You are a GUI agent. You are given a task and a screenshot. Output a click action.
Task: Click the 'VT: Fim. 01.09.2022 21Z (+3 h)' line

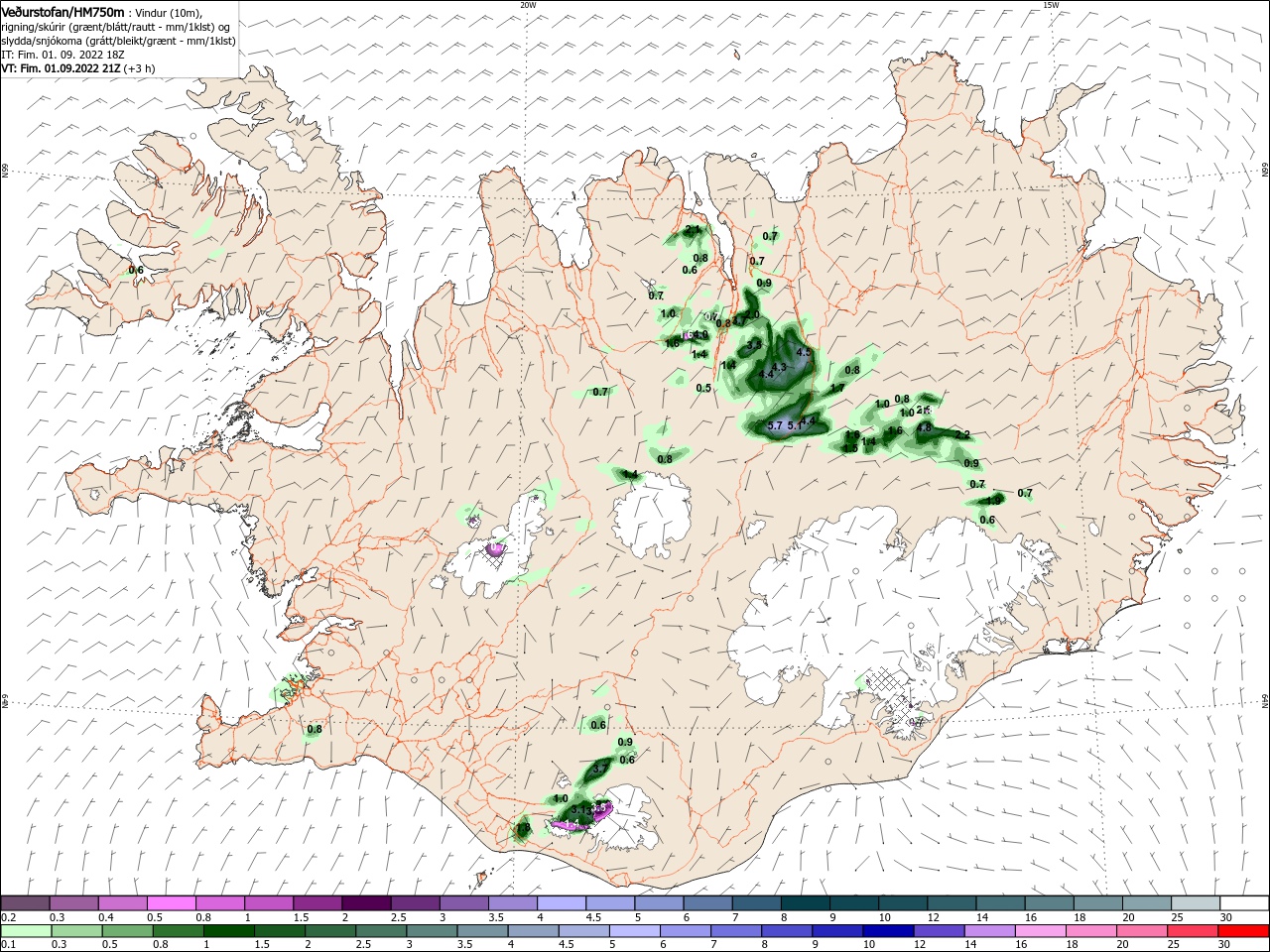point(77,68)
